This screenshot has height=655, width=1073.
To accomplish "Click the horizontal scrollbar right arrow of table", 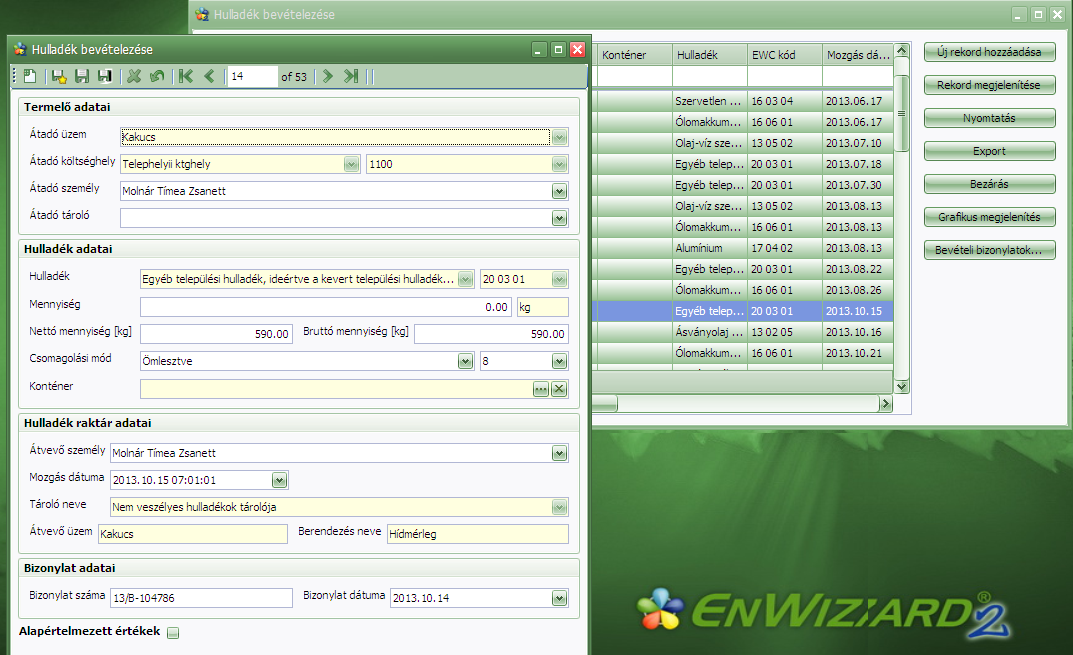I will (885, 404).
